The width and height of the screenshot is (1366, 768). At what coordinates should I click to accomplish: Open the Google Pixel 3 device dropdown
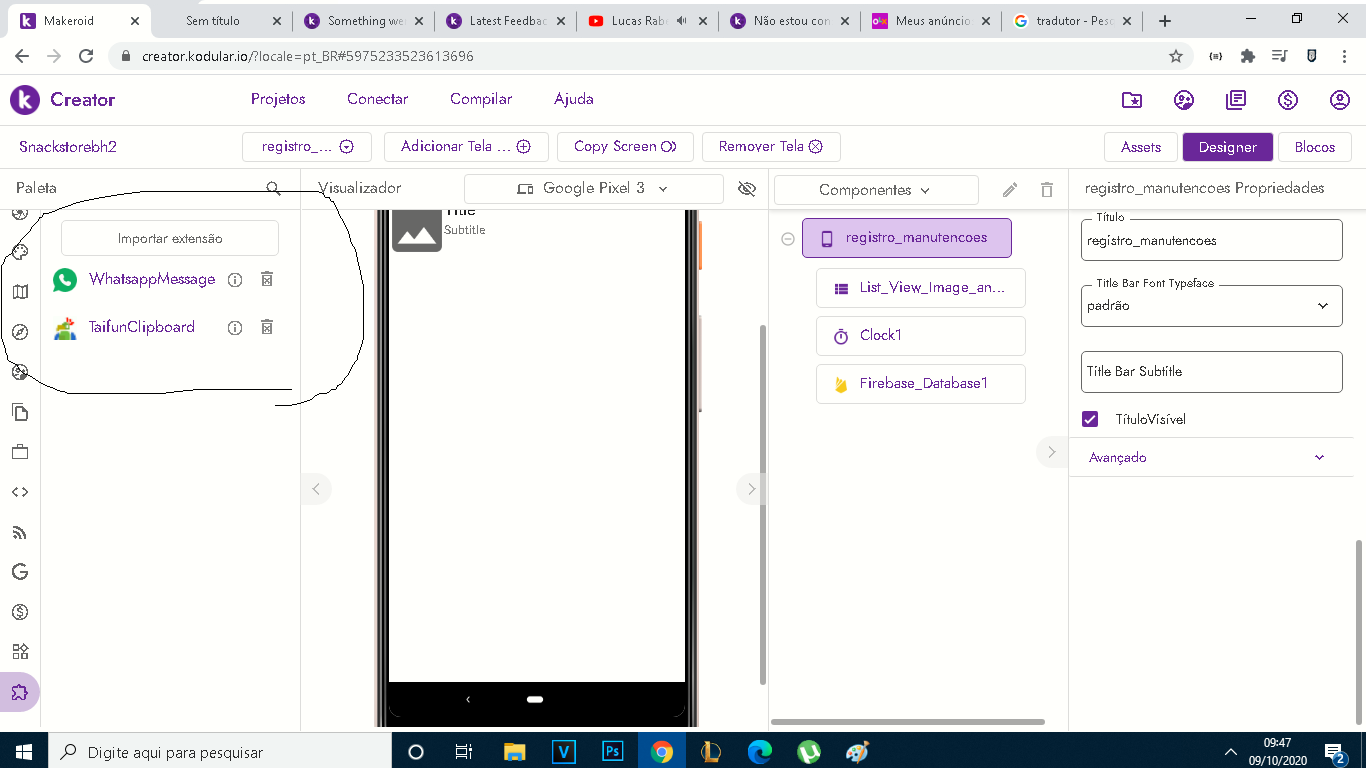[x=593, y=189]
